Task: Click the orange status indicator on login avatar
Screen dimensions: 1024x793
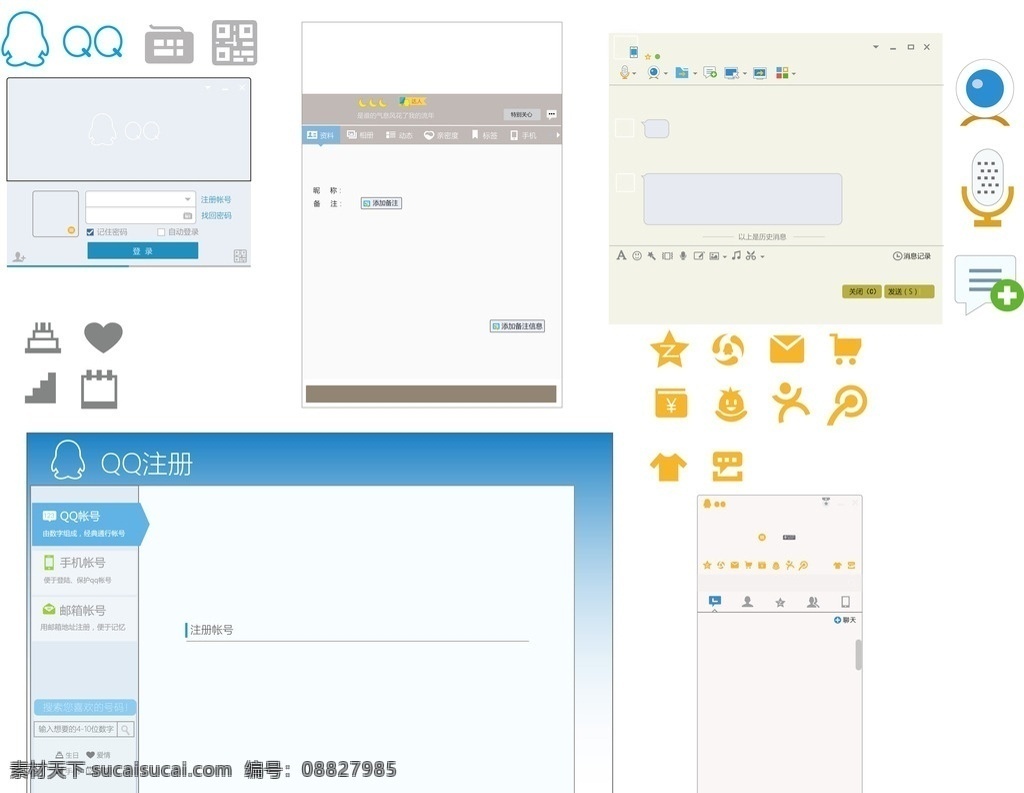Action: 71,230
